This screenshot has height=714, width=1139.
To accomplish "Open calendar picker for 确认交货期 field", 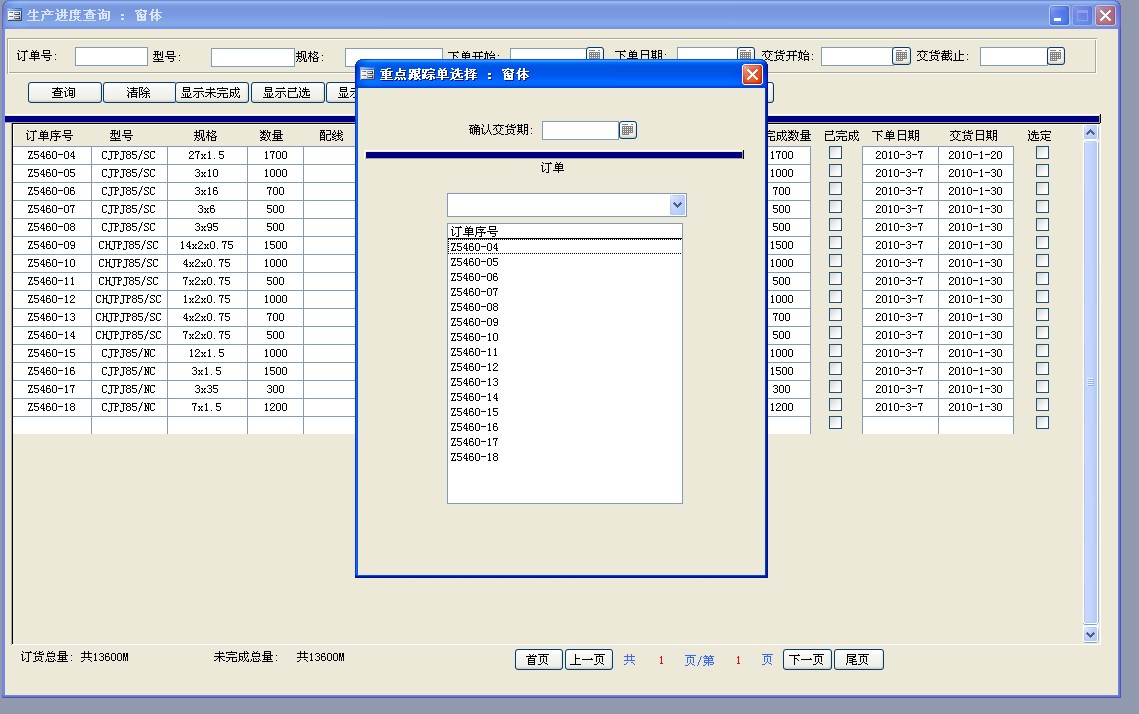I will pyautogui.click(x=628, y=130).
